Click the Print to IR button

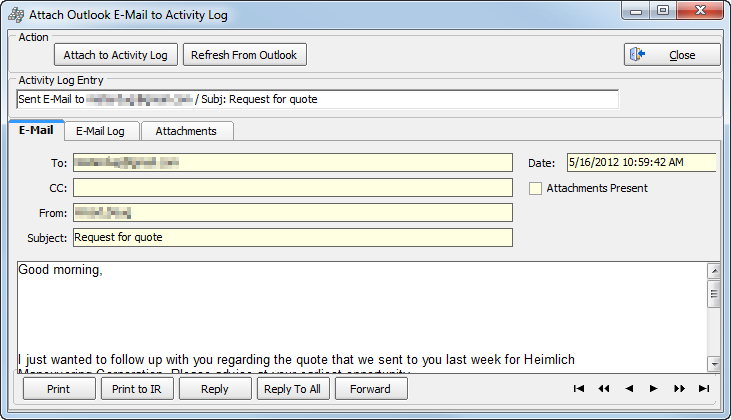[x=136, y=389]
